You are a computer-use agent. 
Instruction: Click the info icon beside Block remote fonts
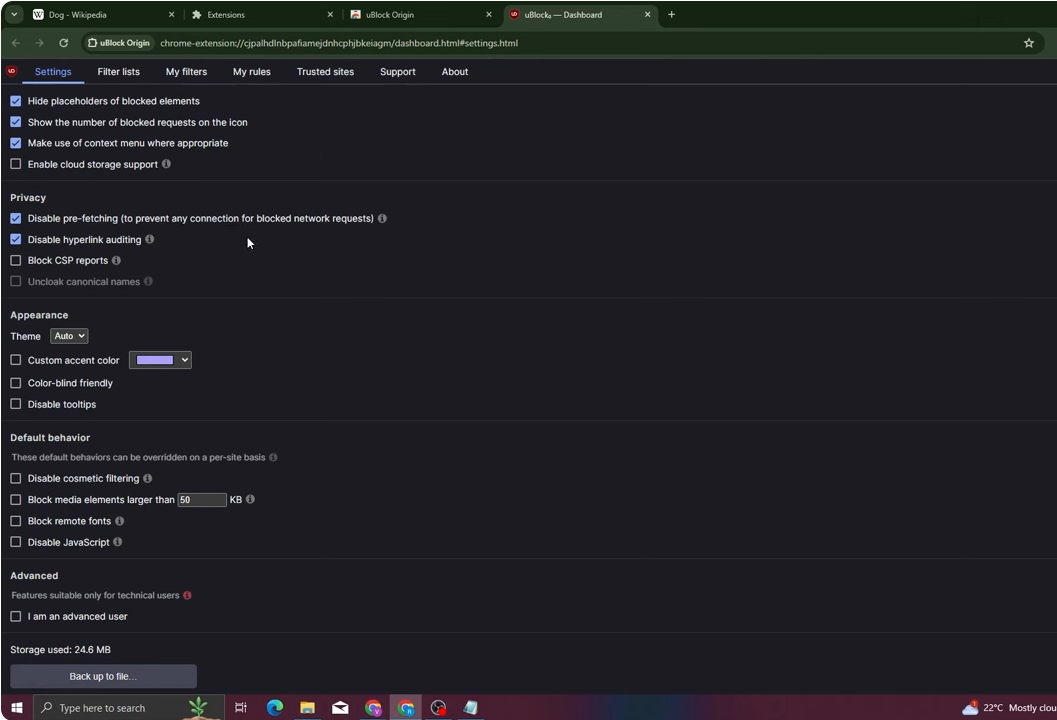(x=119, y=520)
